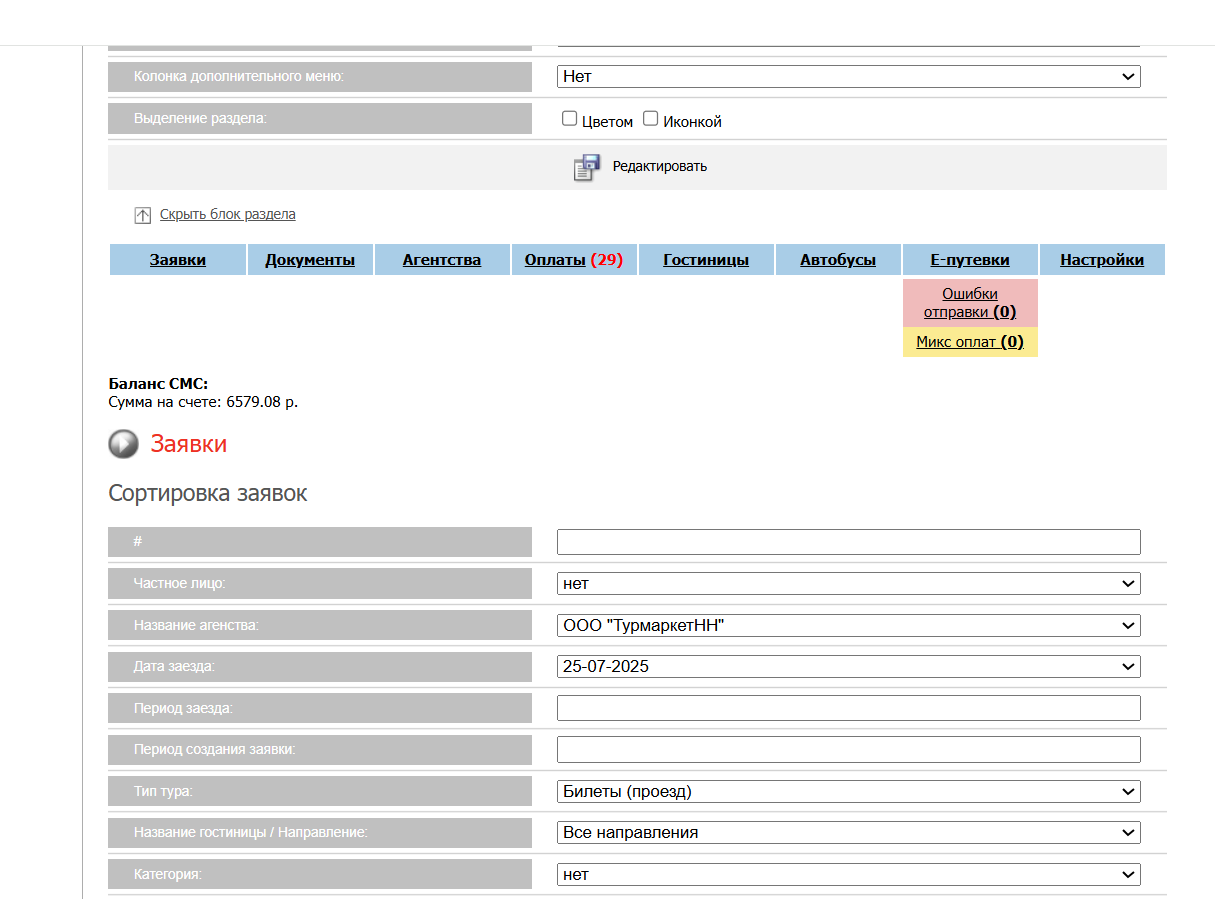
Task: Click the 'Сортировка заявок' heading
Action: tap(208, 494)
